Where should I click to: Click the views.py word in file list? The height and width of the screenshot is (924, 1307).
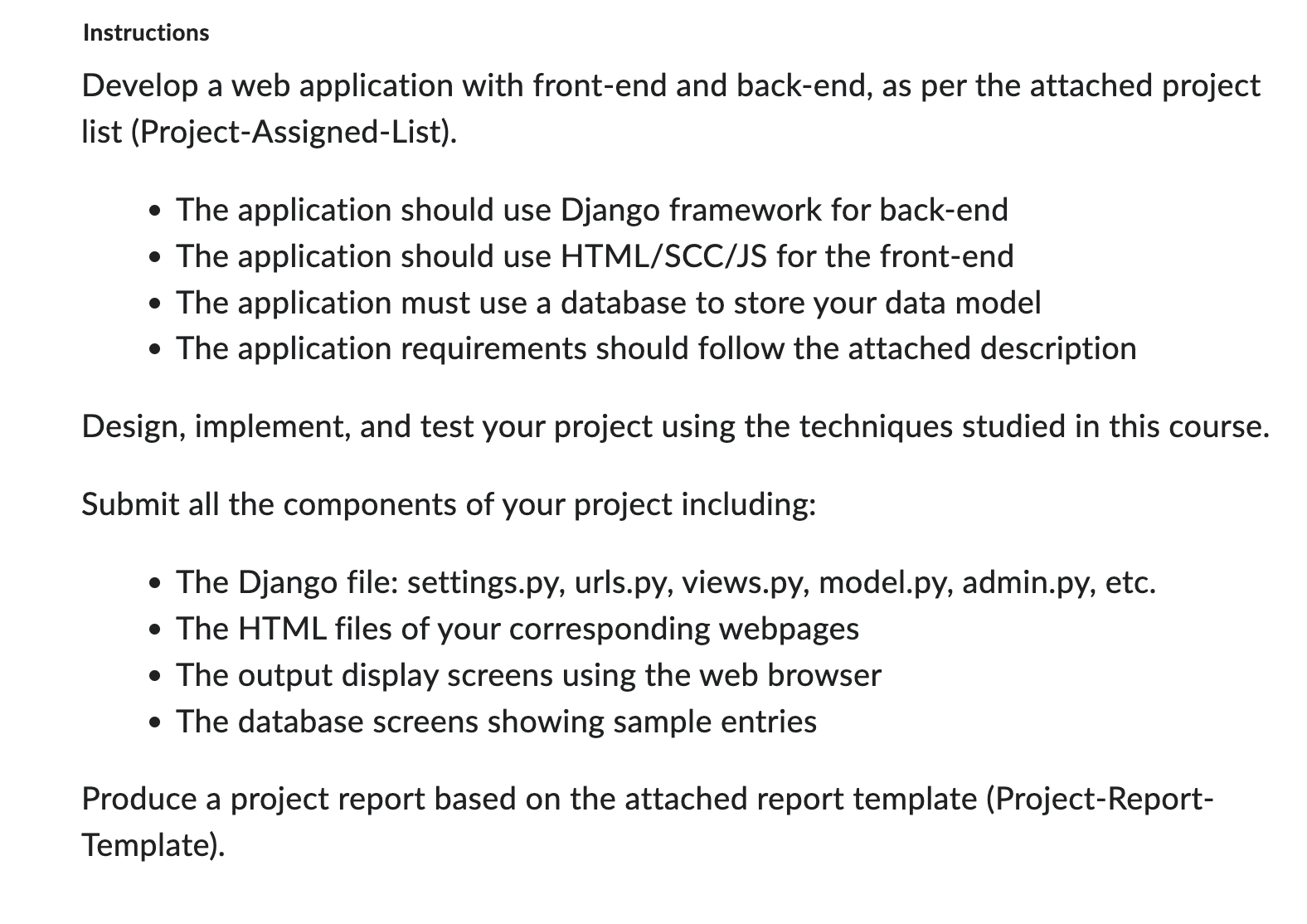(x=745, y=583)
